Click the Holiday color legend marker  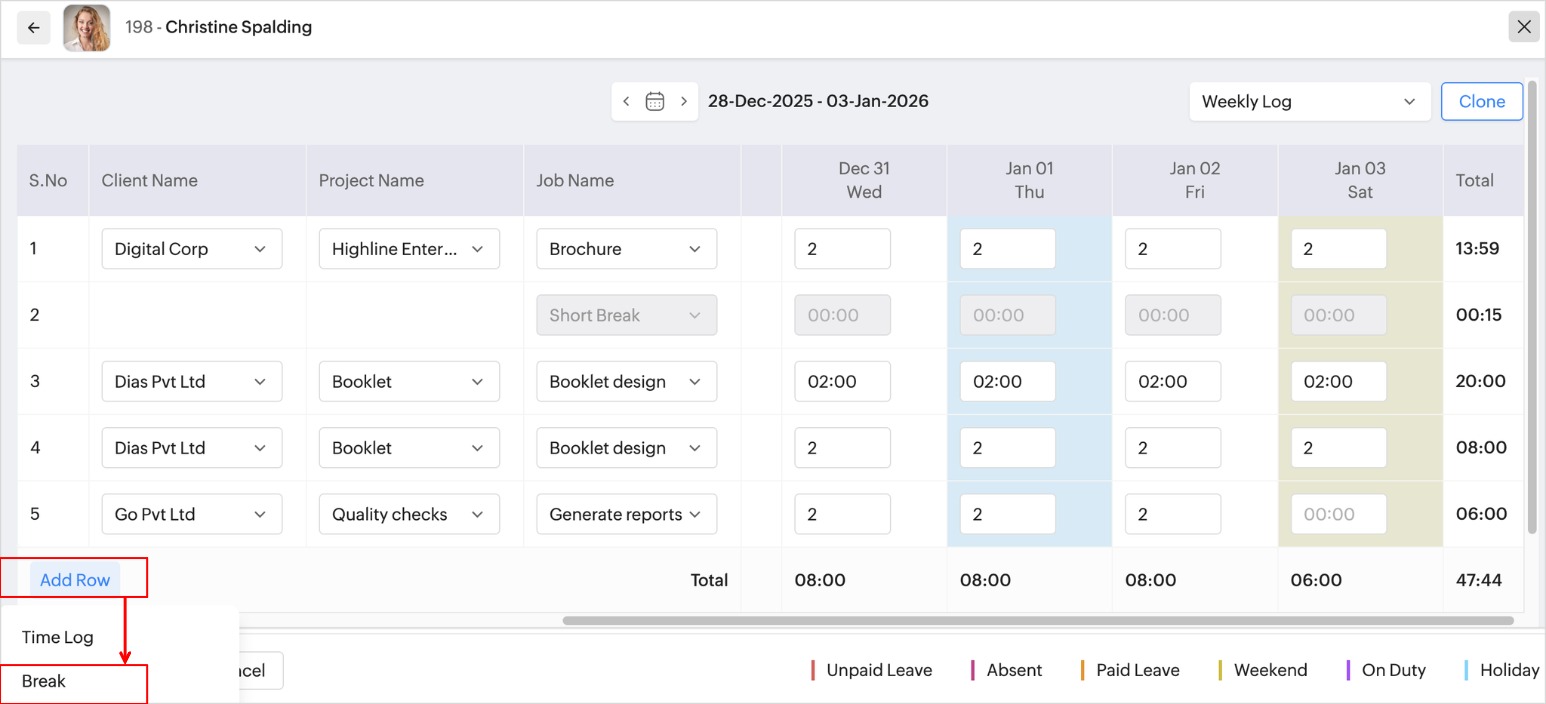[1466, 670]
